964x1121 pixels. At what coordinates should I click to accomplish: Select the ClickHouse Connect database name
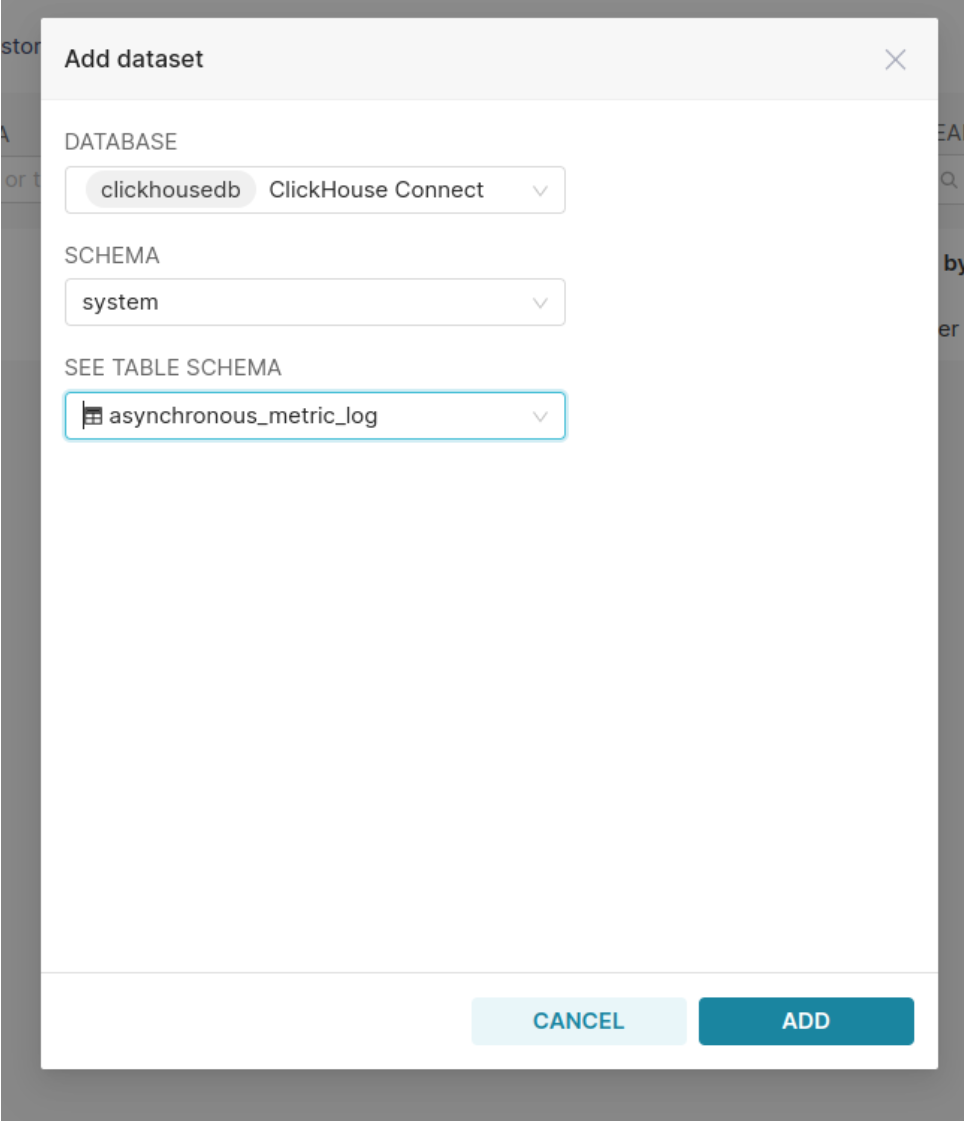[376, 189]
